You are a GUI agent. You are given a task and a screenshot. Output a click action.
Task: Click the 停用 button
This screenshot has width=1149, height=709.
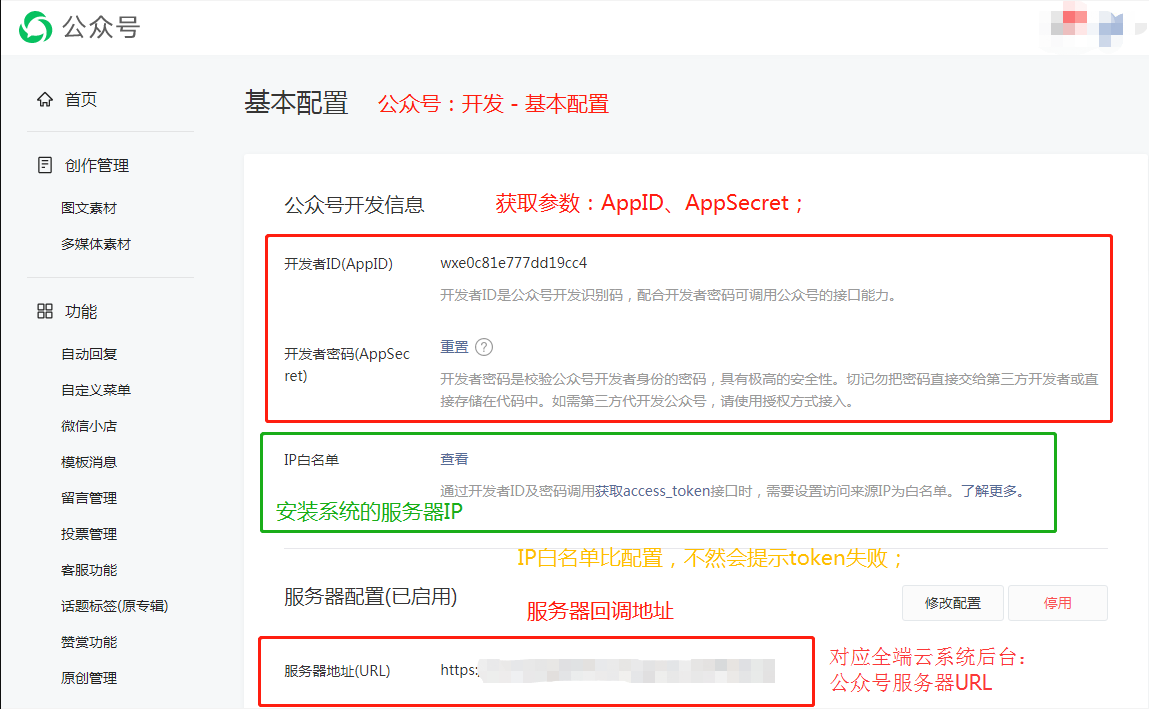click(x=1057, y=603)
